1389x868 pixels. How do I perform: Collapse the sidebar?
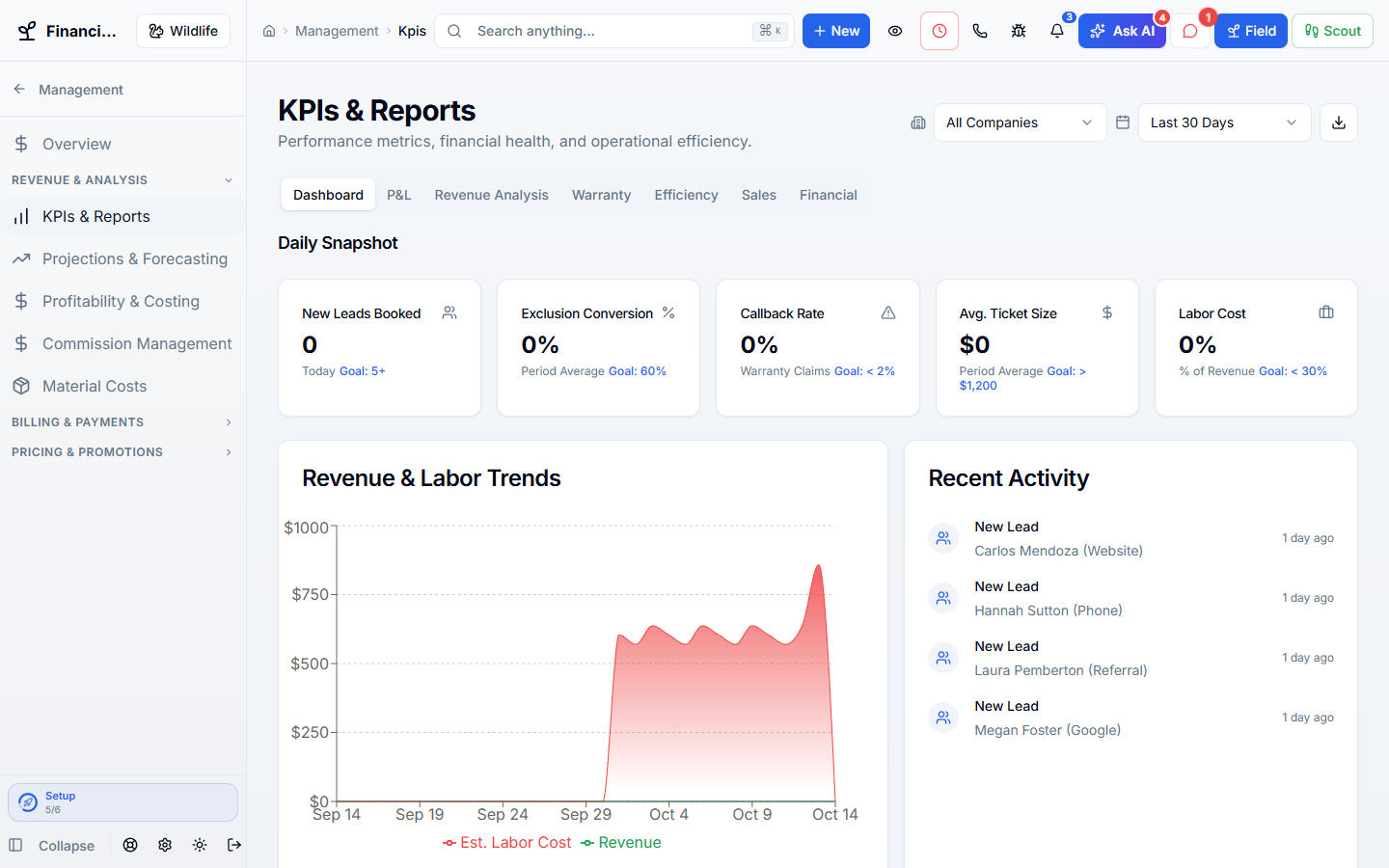(52, 846)
